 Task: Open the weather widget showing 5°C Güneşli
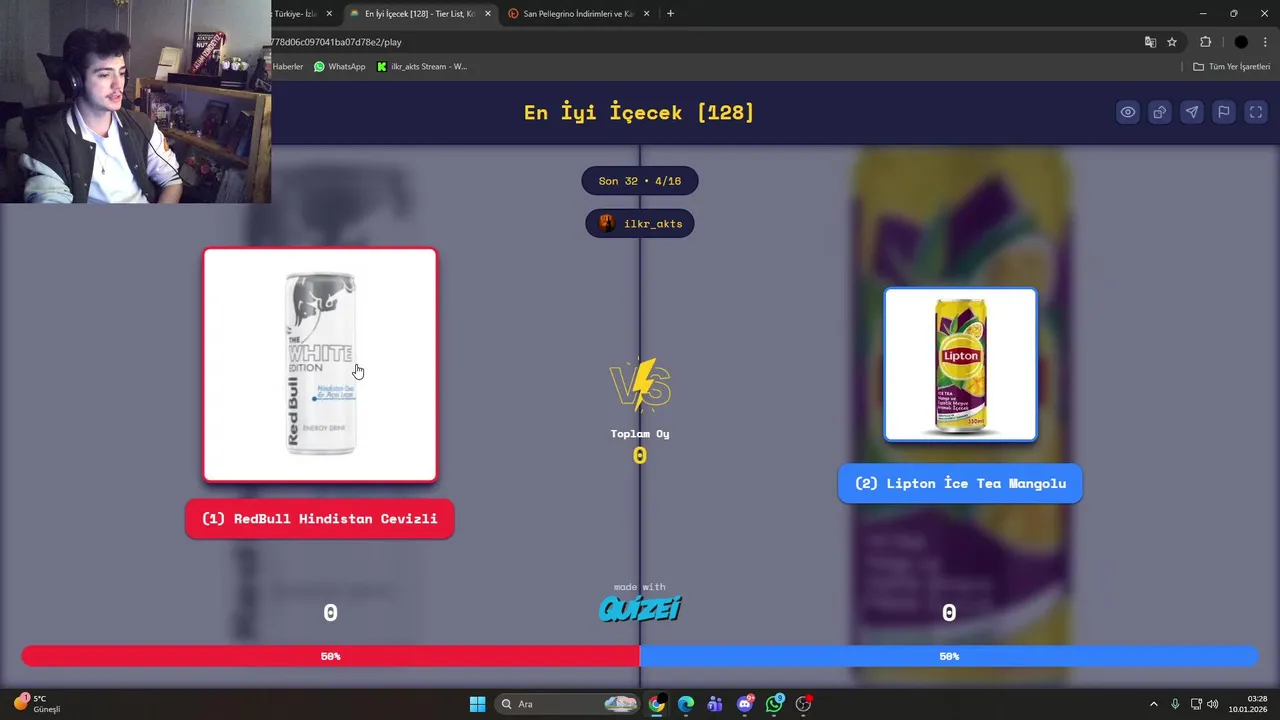pos(38,704)
